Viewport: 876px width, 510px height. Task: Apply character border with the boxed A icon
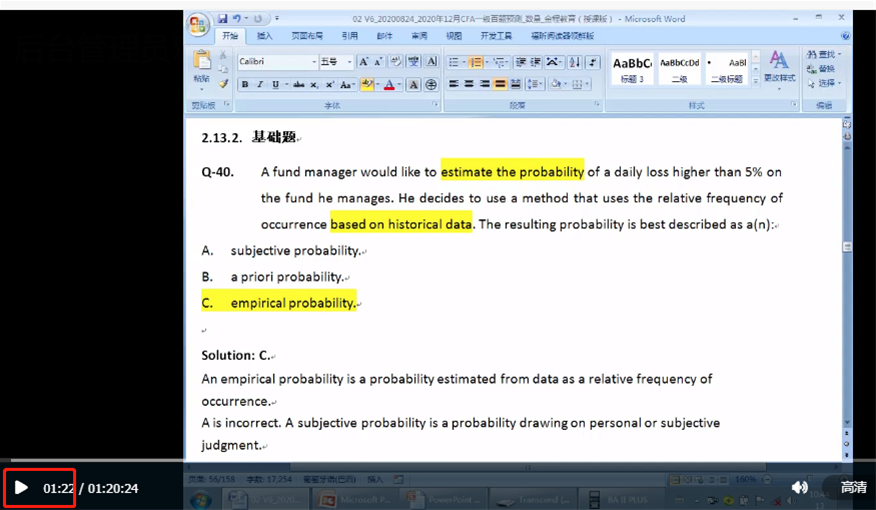431,61
